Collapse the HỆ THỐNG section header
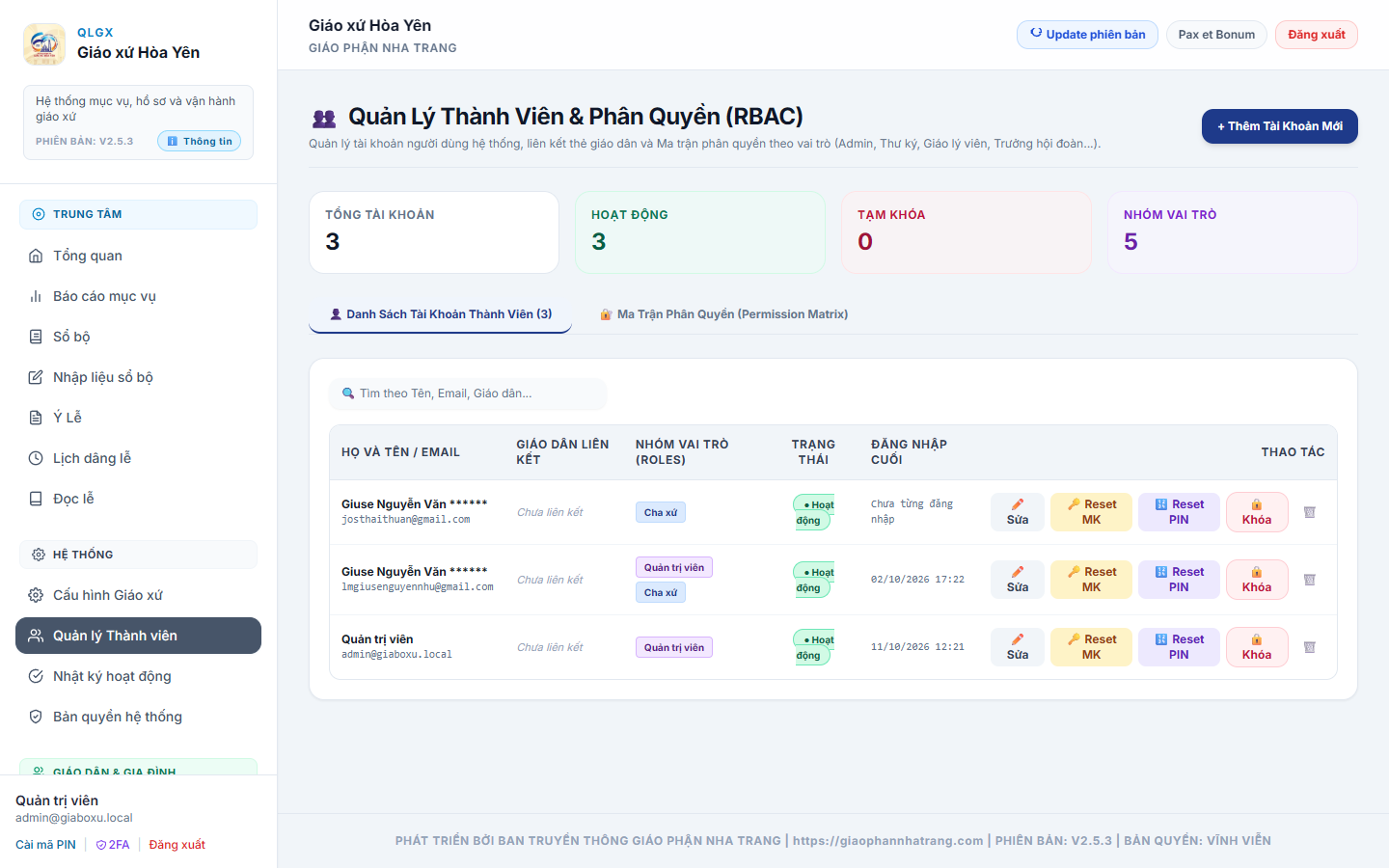The width and height of the screenshot is (1389, 868). tap(138, 555)
